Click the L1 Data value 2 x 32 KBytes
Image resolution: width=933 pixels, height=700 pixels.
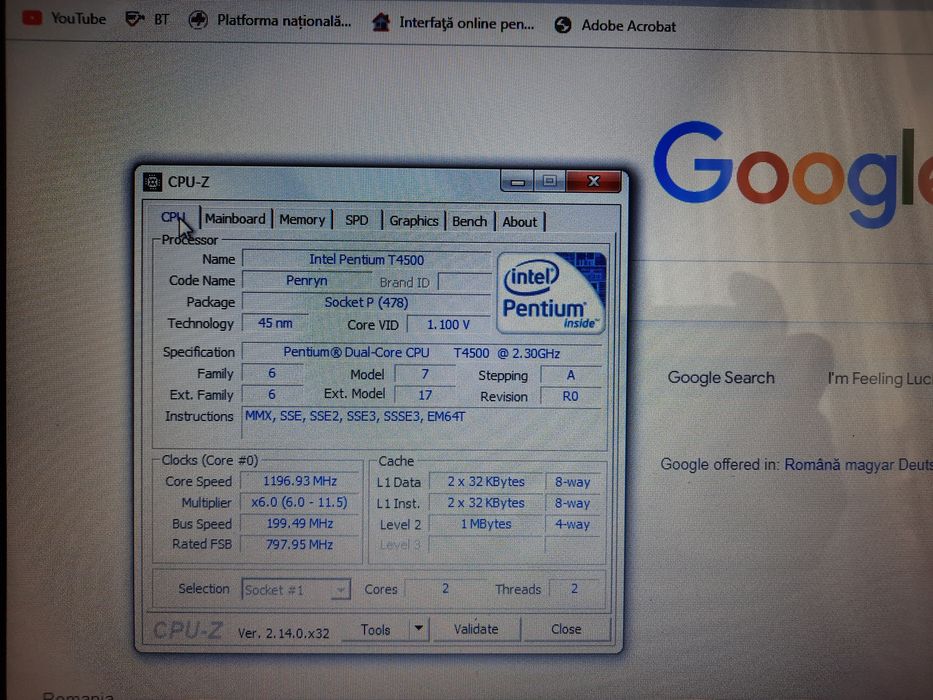point(486,482)
